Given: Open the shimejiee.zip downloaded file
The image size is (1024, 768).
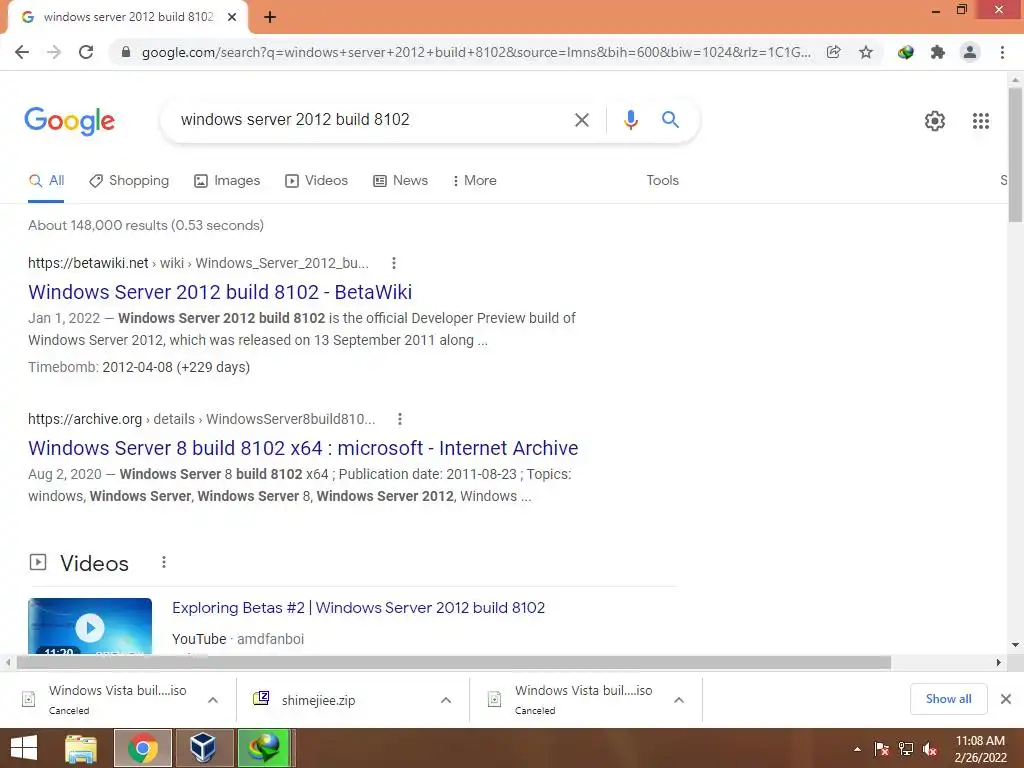Looking at the screenshot, I should pos(319,700).
